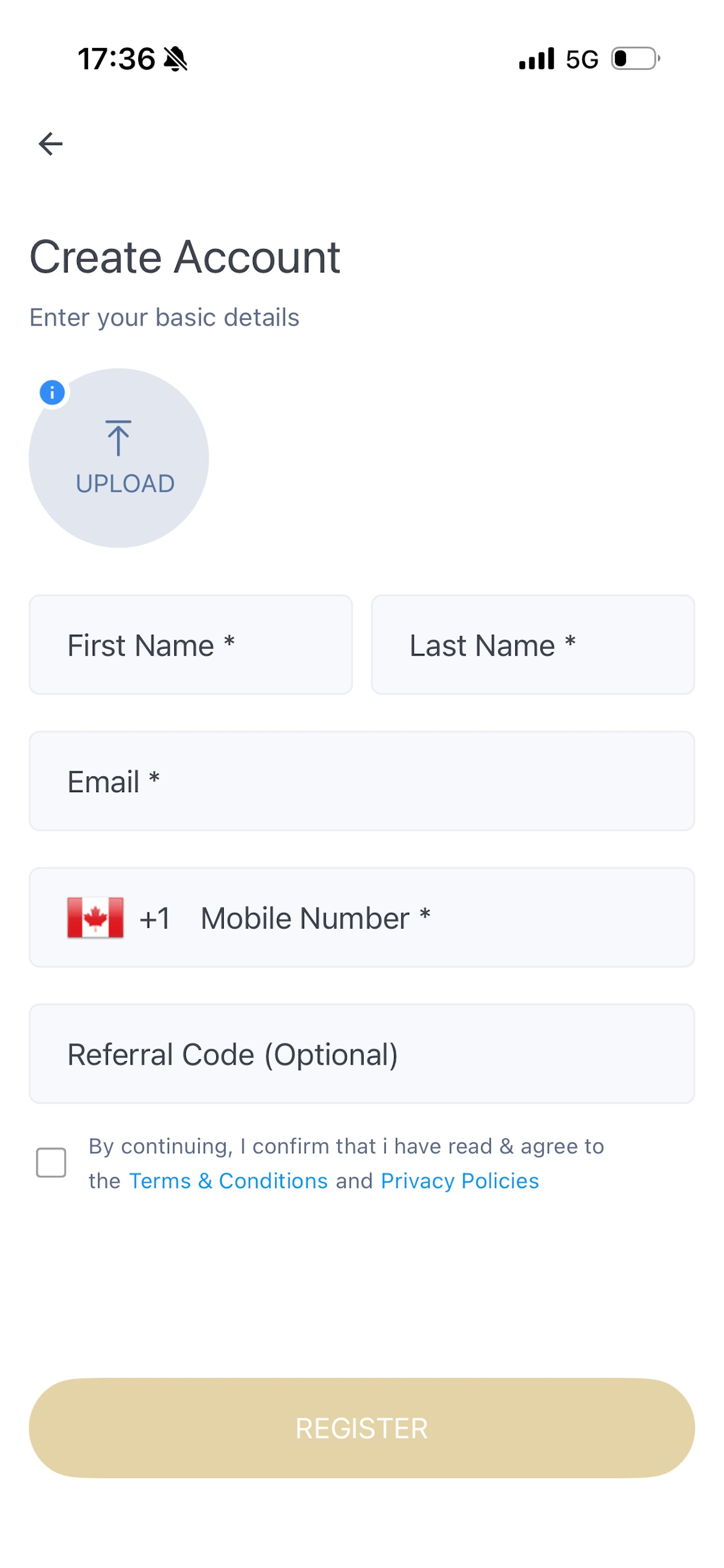Tap the REGISTER button
The height and width of the screenshot is (1568, 724).
point(362,1428)
